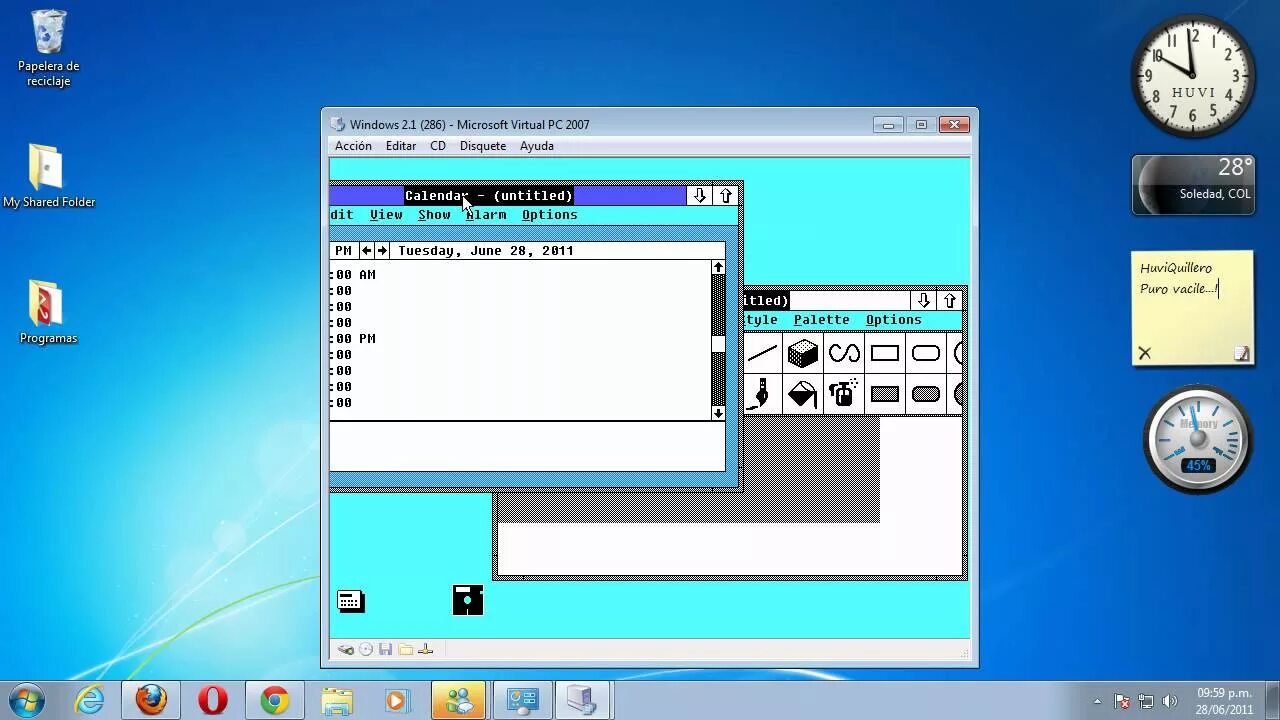Click the Calendar scratch pad area

pyautogui.click(x=527, y=447)
